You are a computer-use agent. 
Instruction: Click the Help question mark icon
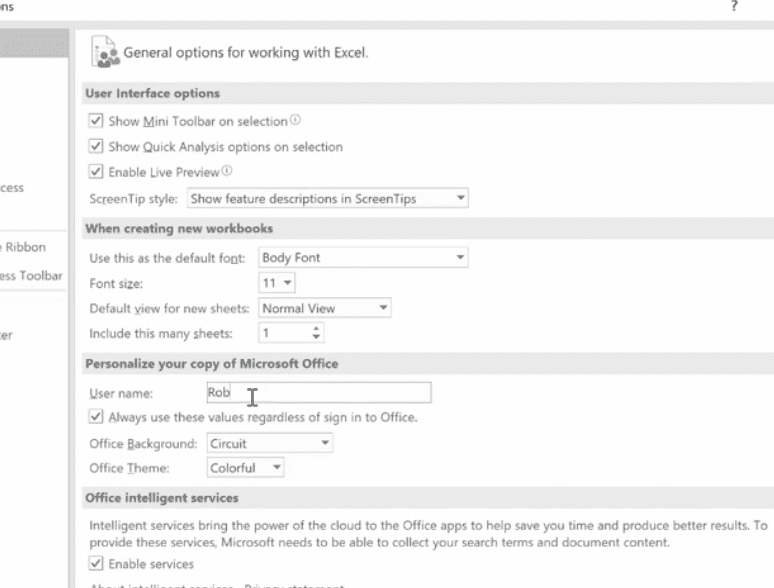point(735,6)
